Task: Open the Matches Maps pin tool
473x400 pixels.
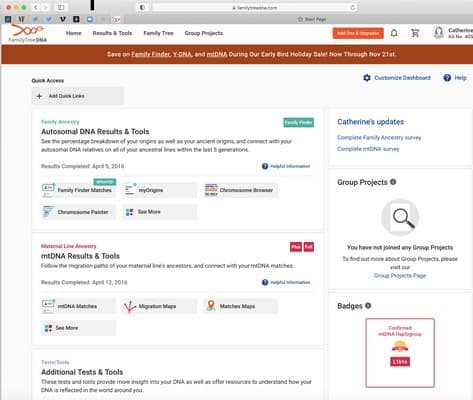Action: click(x=240, y=306)
